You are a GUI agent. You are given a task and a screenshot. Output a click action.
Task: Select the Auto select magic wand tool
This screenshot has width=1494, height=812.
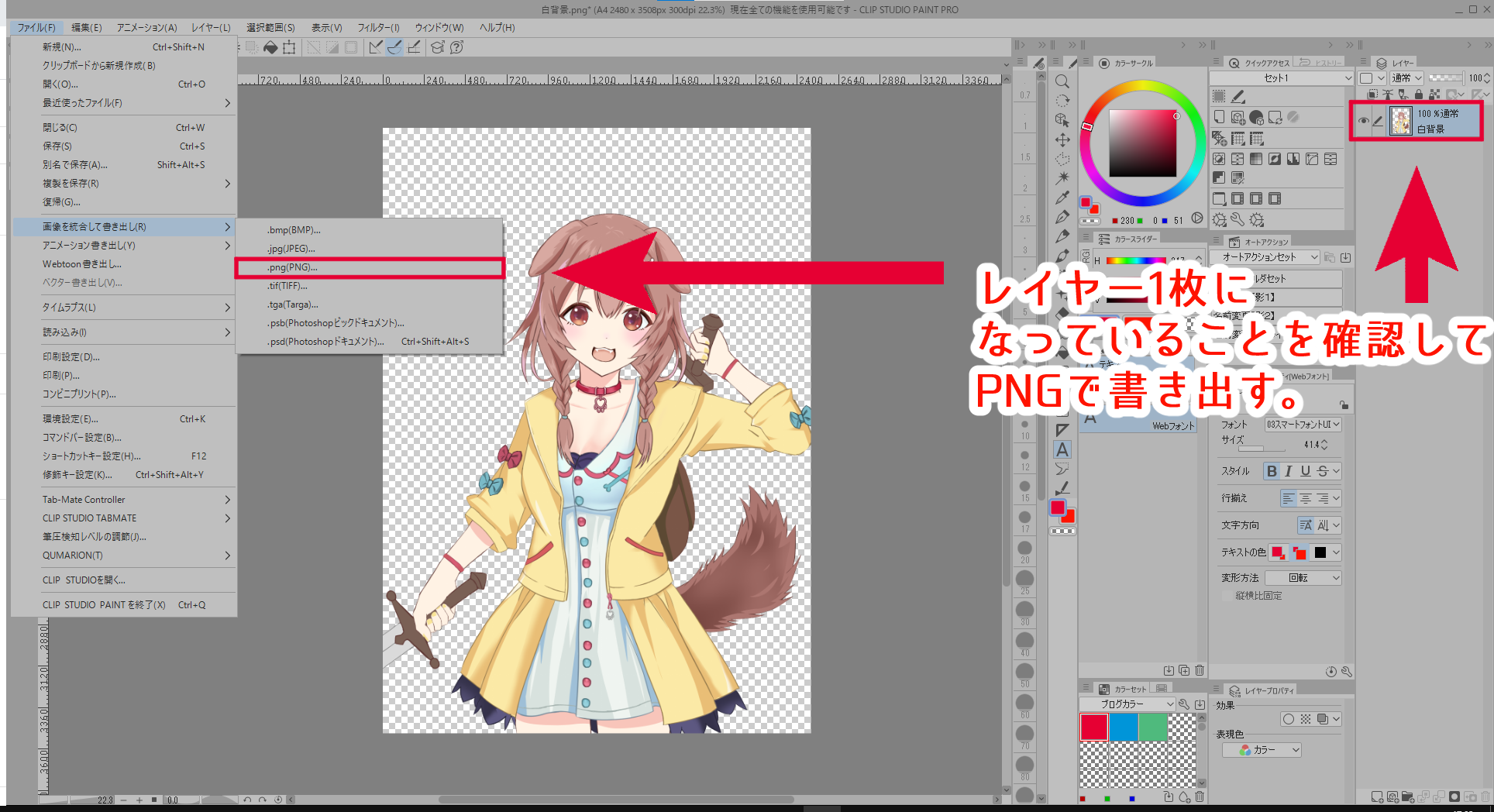point(1062,178)
